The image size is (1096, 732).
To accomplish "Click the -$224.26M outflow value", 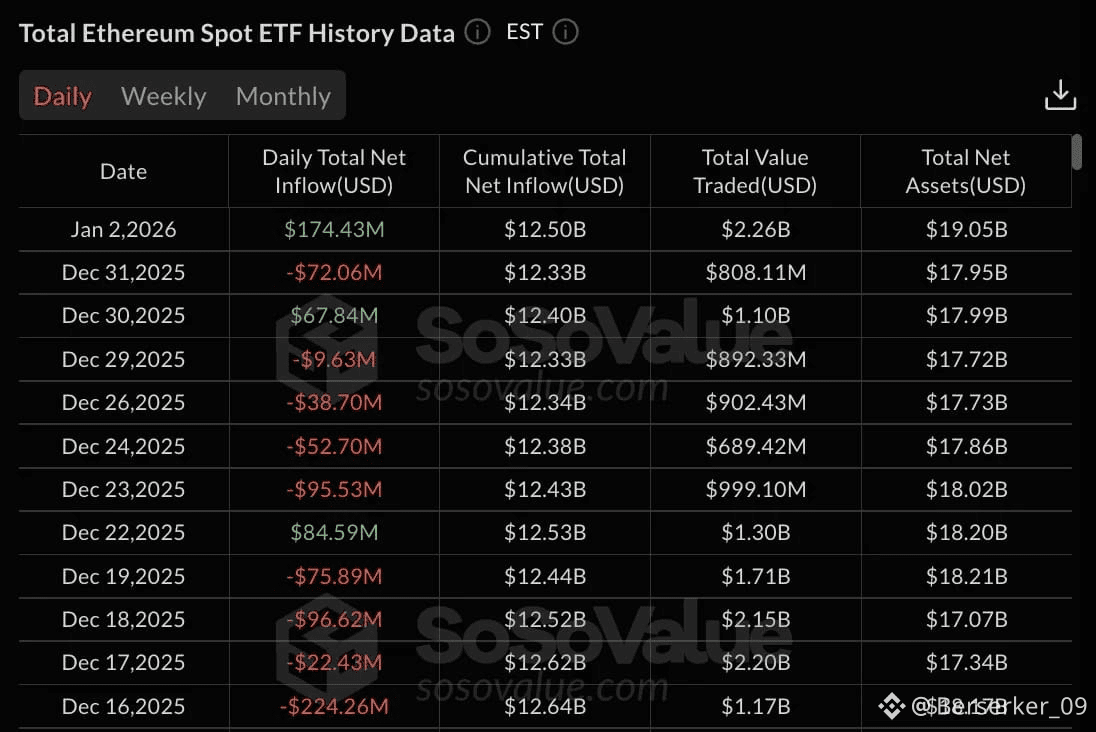I will pos(334,707).
